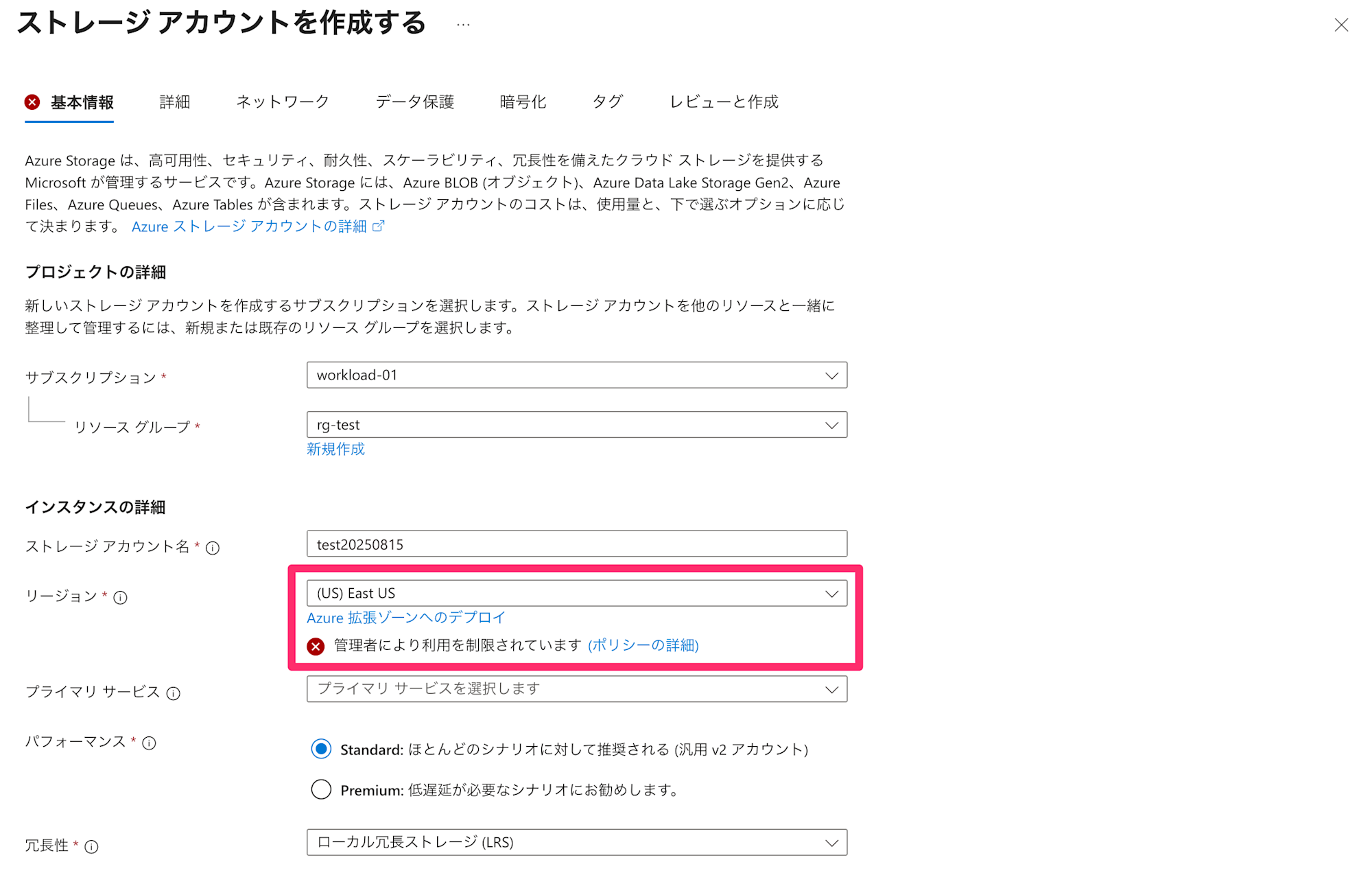Image resolution: width=1372 pixels, height=884 pixels.
Task: Open the Azure ストレージ アカウントの詳細 link
Action: point(249,226)
